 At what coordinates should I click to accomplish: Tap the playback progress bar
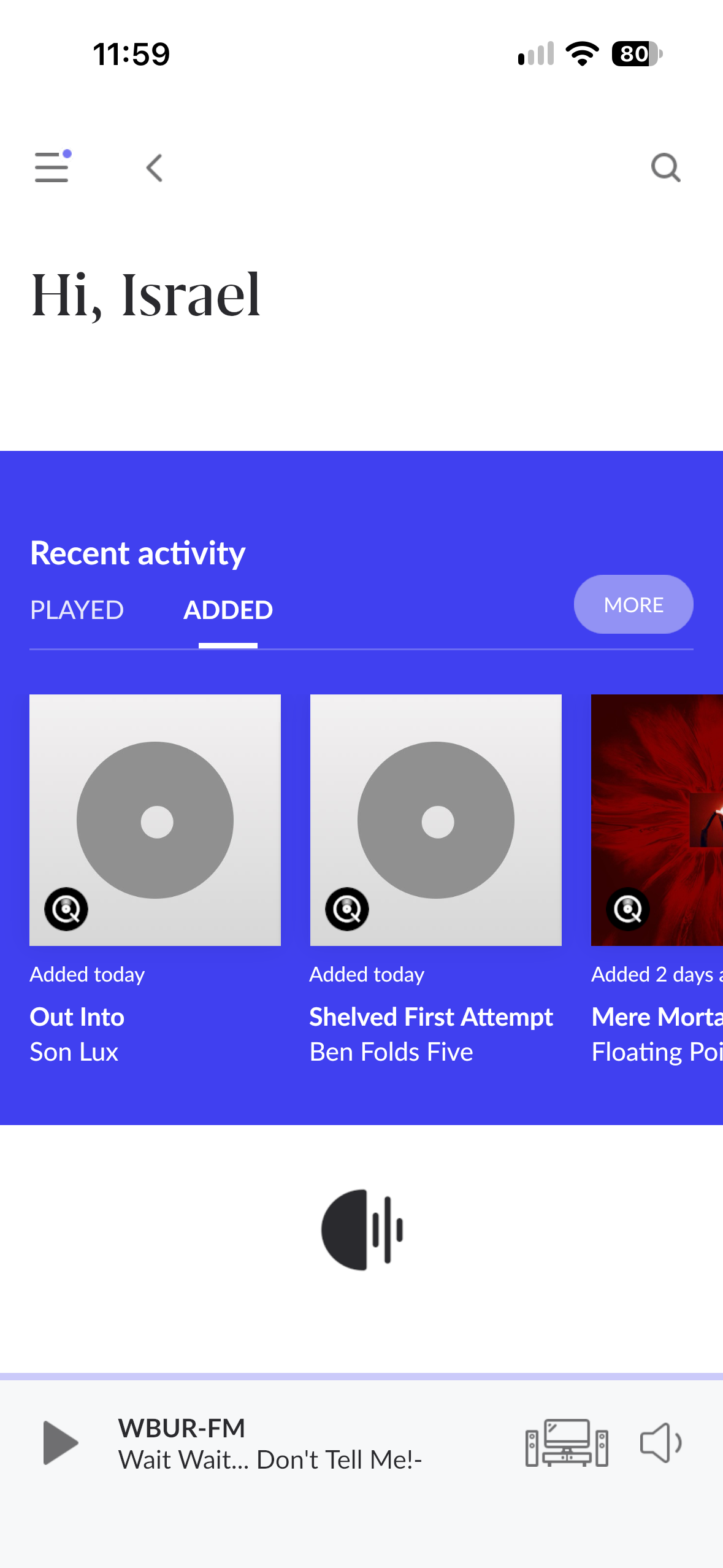tap(361, 1377)
